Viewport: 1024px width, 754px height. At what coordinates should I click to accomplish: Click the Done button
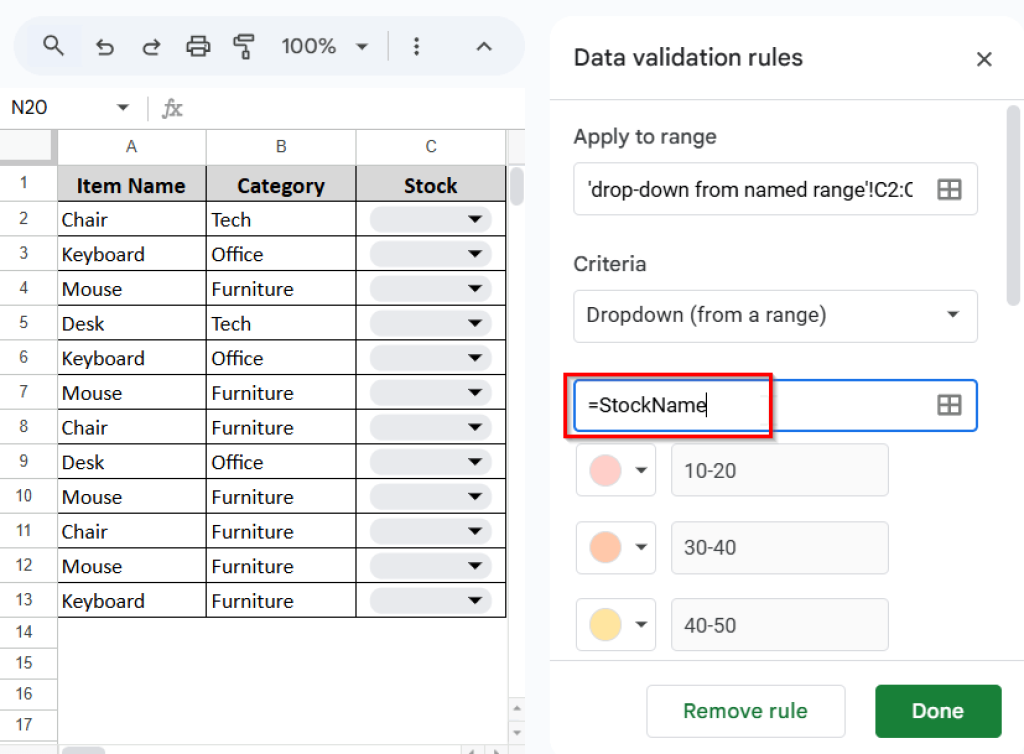pos(937,711)
